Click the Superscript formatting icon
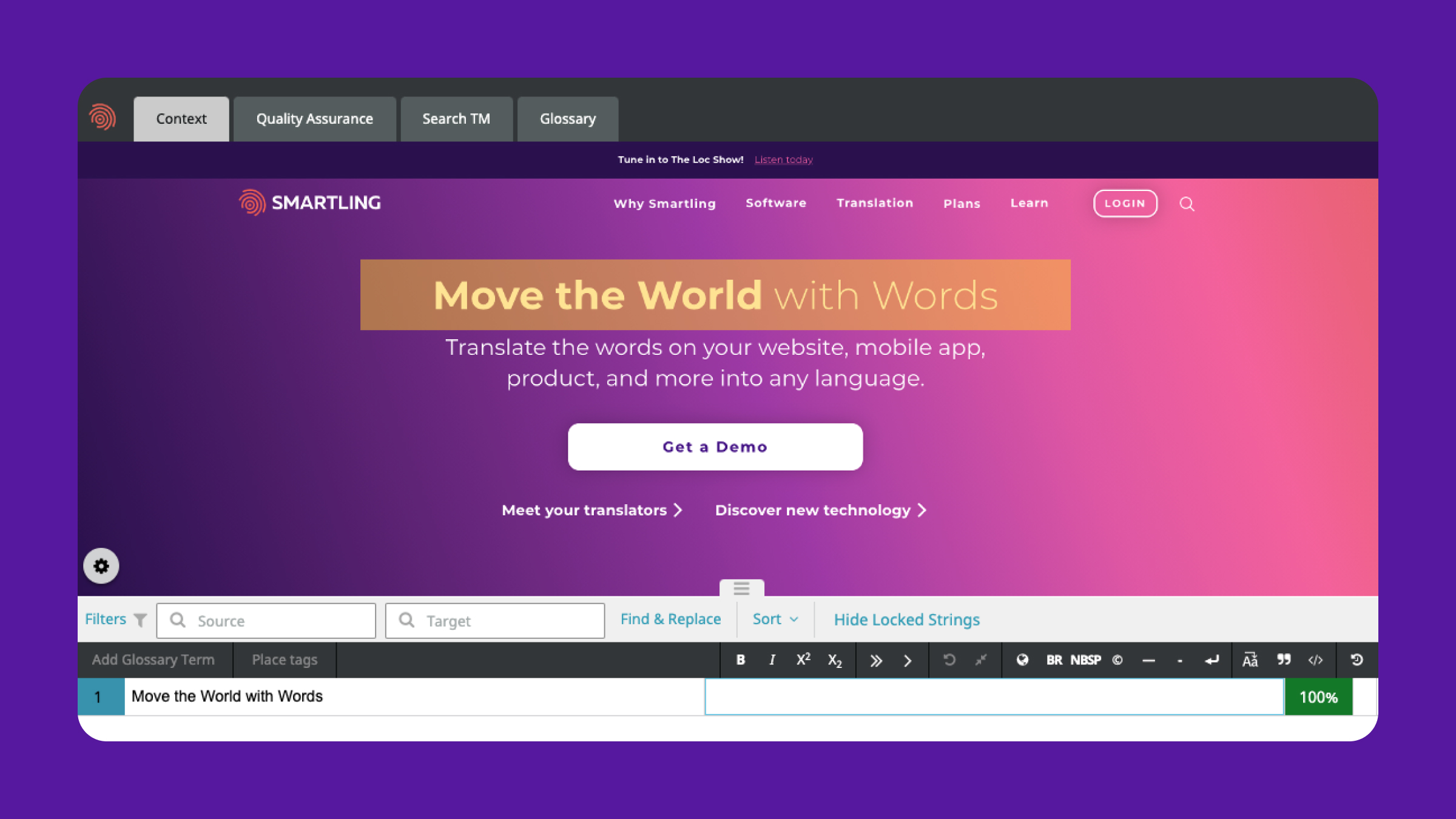 (804, 659)
